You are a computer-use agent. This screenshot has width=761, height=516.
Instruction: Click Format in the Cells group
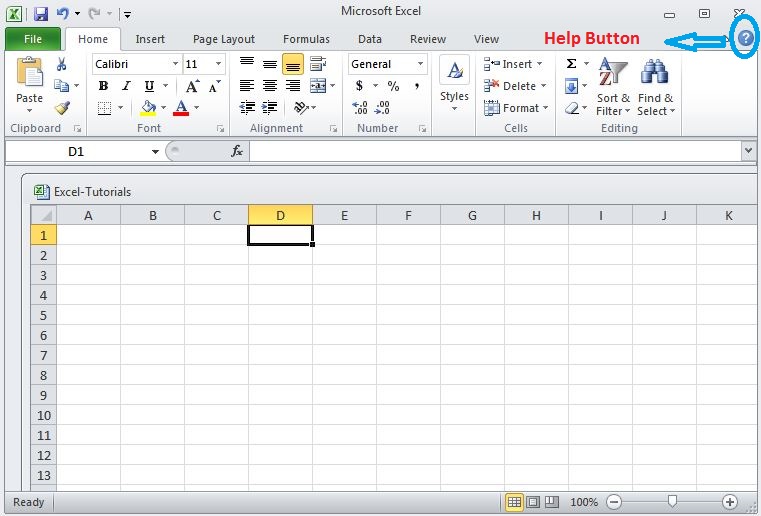click(x=516, y=108)
